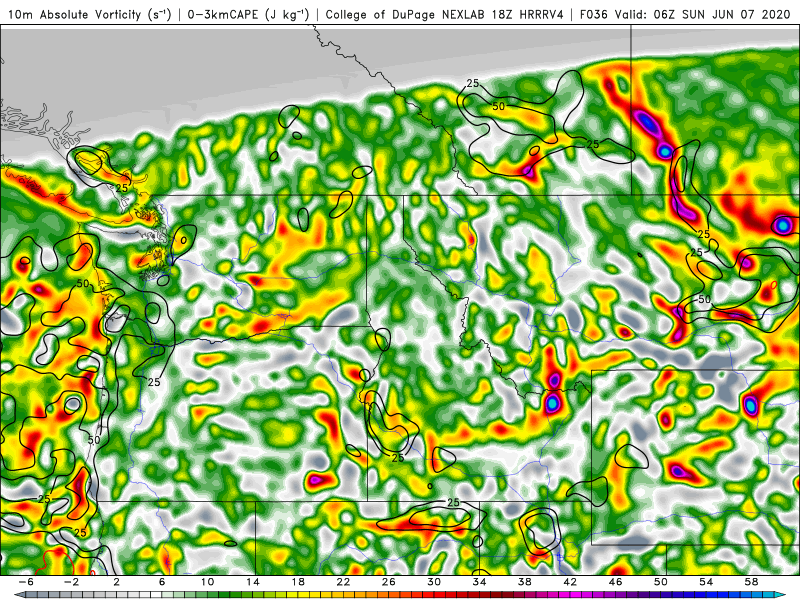The image size is (800, 600).
Task: Click the "58" colorbar tick label
Action: coord(751,582)
